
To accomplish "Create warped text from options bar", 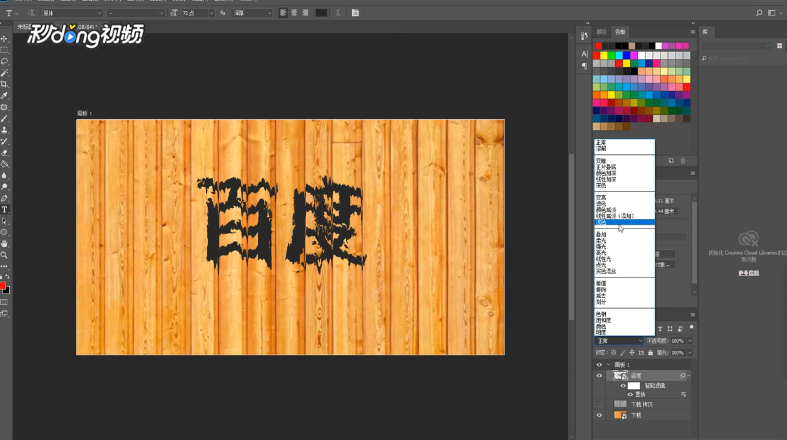I will click(x=338, y=13).
